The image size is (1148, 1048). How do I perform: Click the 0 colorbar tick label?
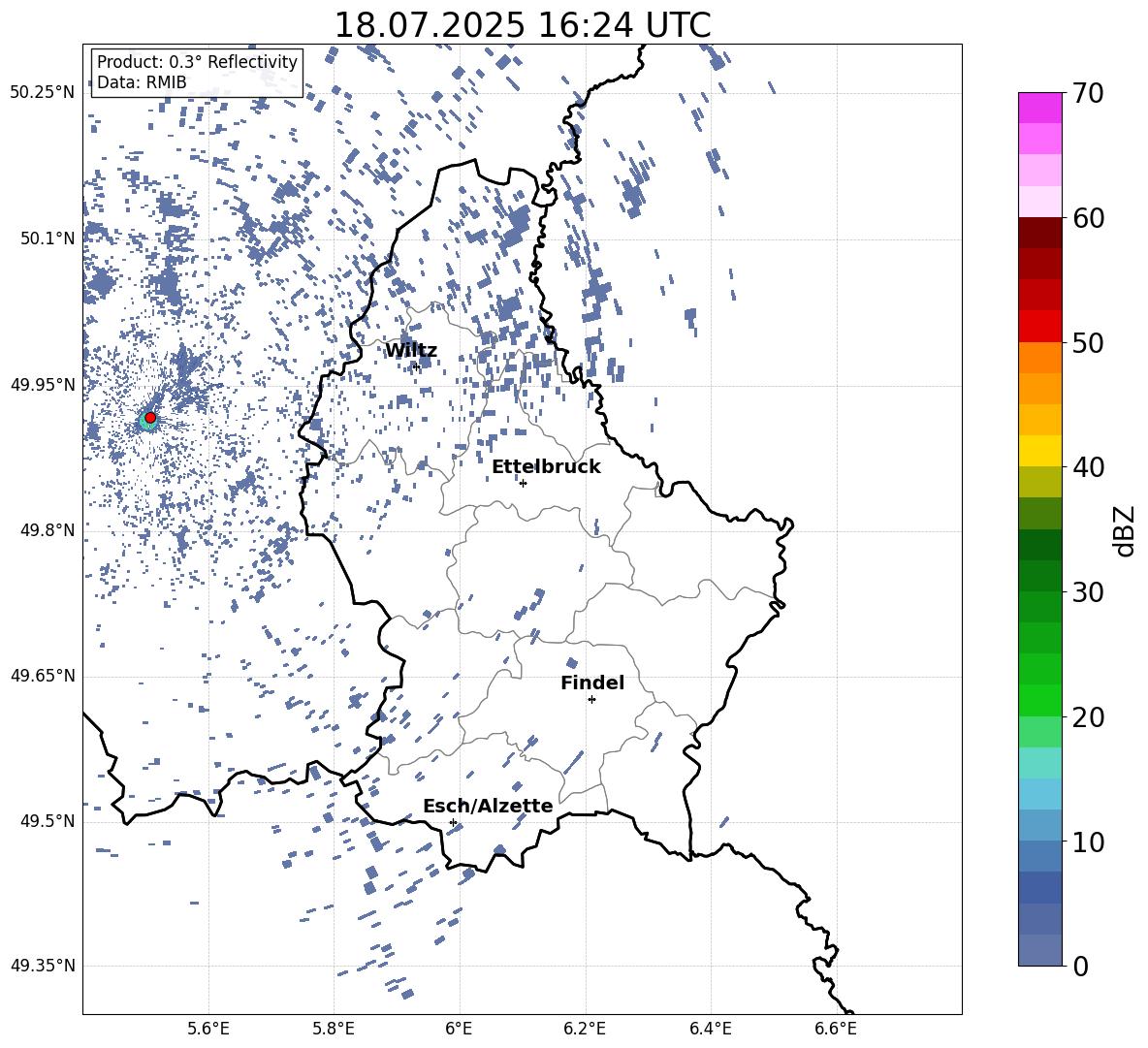click(x=1080, y=967)
